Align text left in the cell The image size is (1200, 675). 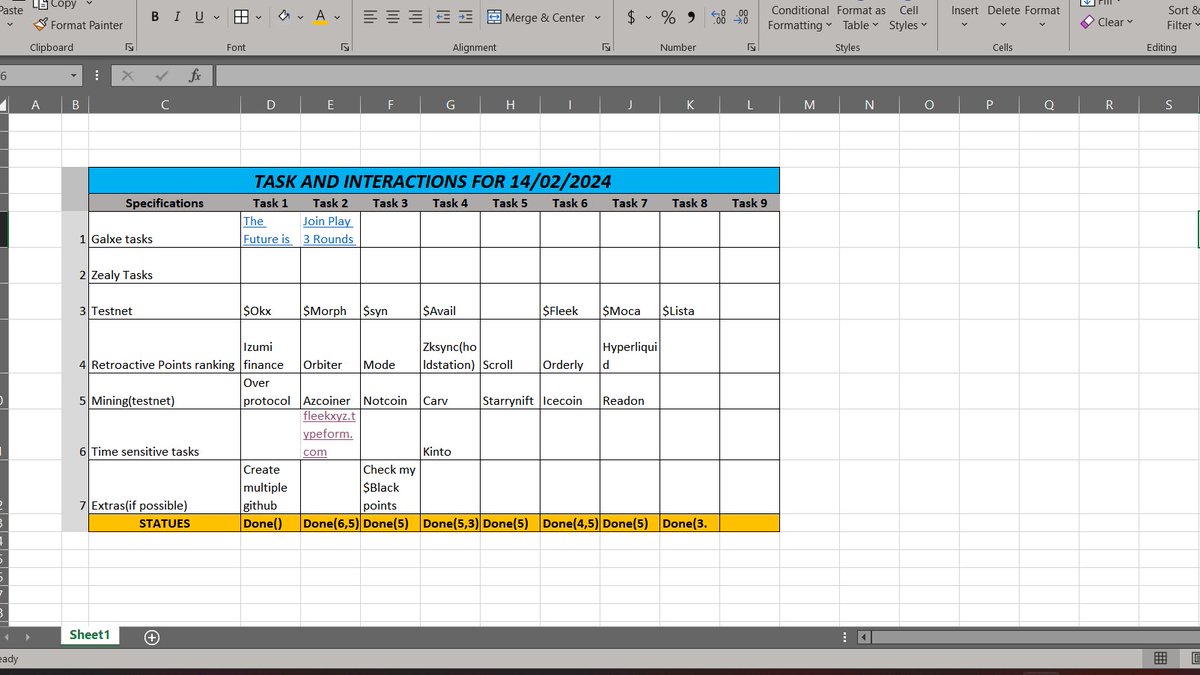(x=370, y=17)
